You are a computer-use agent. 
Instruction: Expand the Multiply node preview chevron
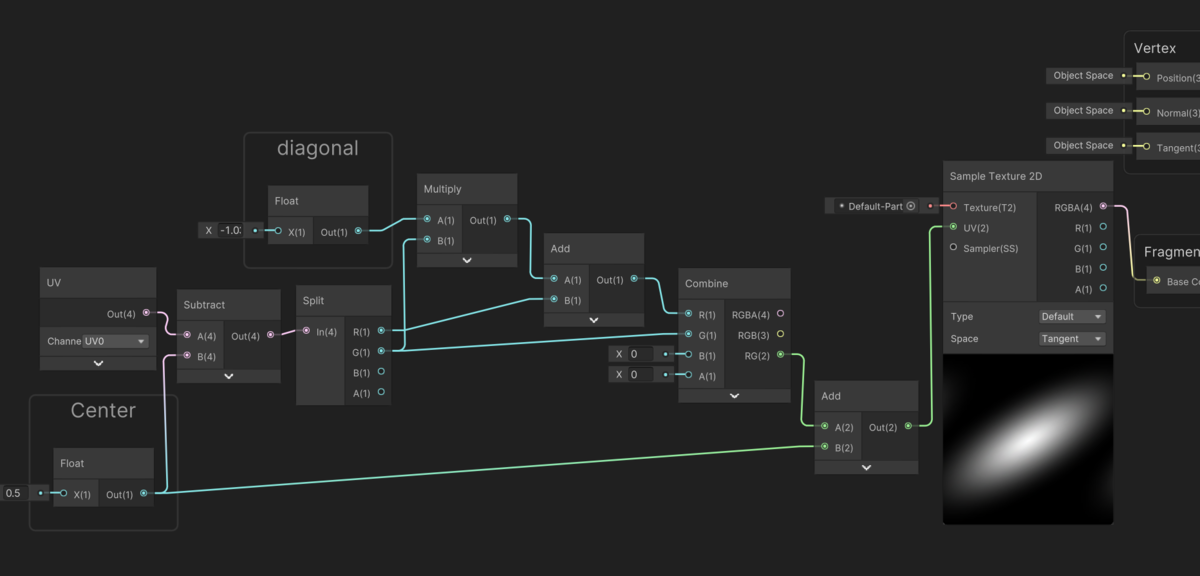pos(467,260)
